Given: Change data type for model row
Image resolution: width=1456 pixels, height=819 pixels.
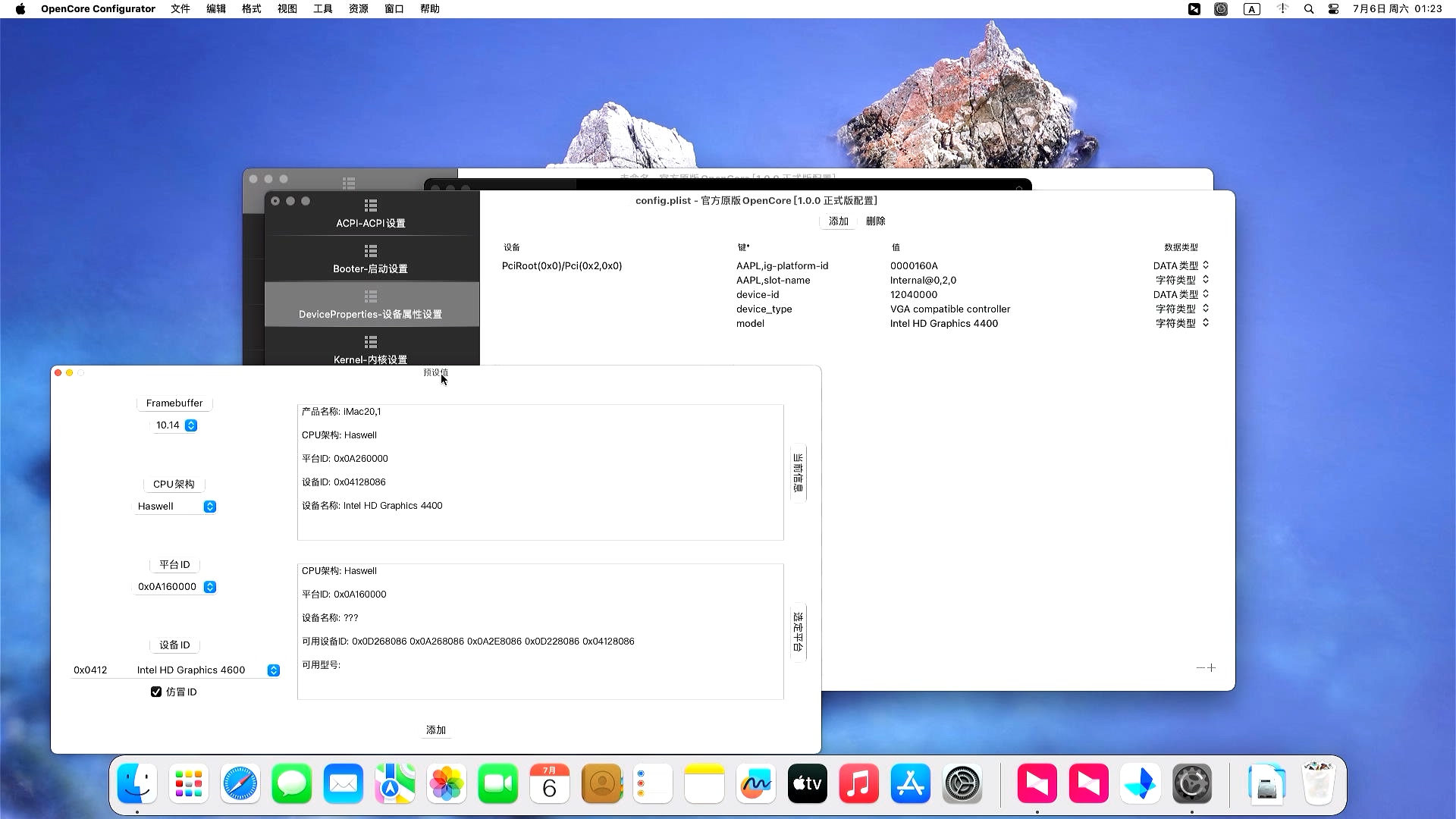Looking at the screenshot, I should click(x=1181, y=323).
